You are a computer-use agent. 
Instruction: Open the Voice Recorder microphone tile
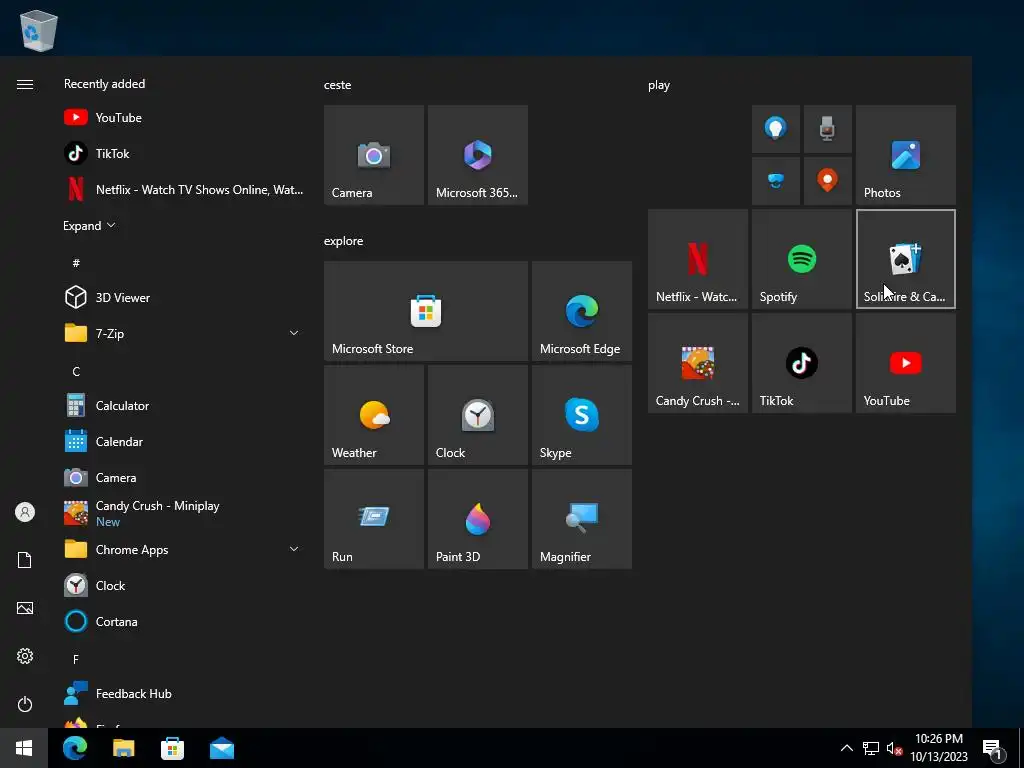(x=827, y=129)
